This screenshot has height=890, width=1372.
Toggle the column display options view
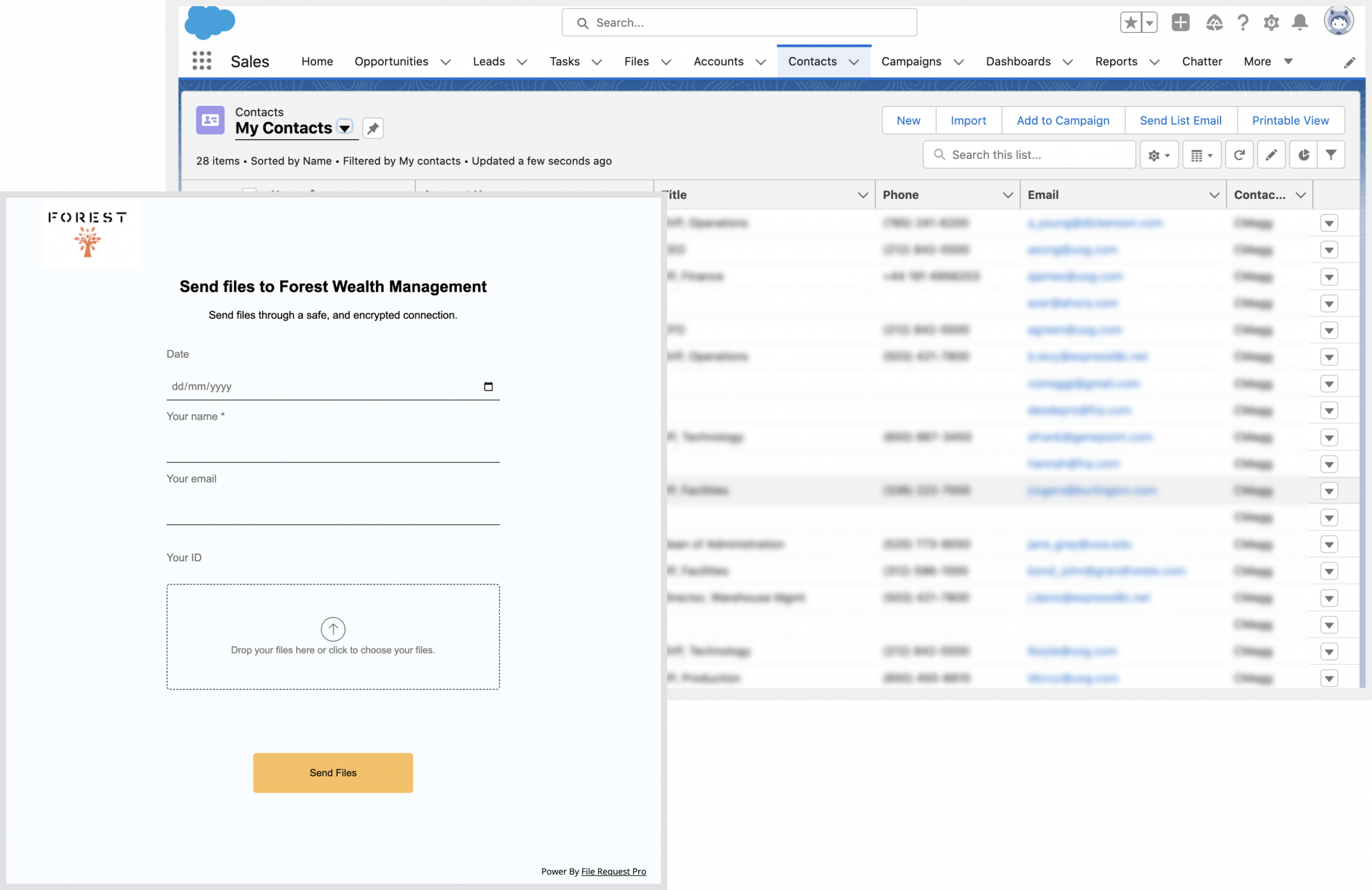click(1200, 155)
